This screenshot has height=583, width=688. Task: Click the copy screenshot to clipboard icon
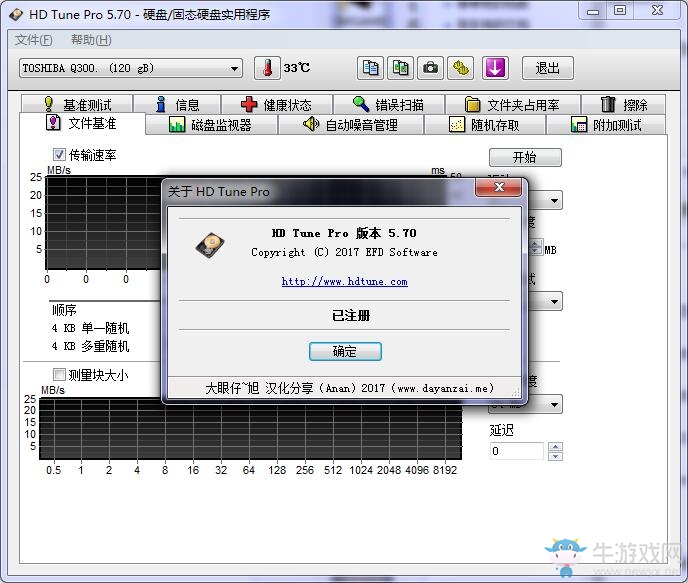(400, 68)
